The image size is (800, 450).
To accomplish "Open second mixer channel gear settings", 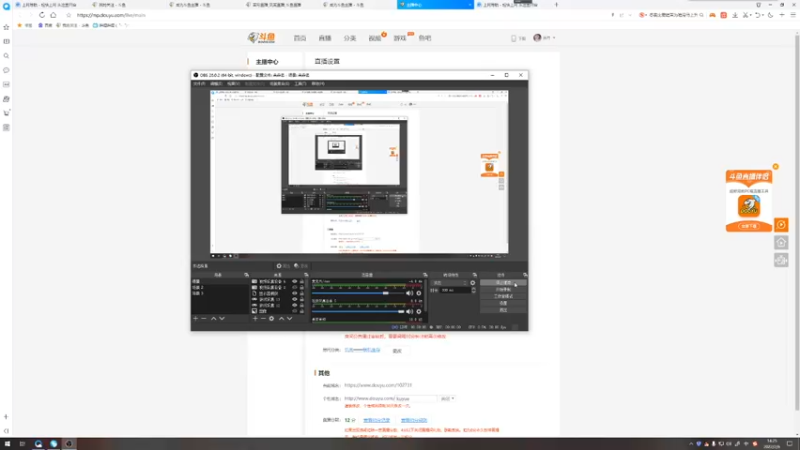I will (x=419, y=311).
